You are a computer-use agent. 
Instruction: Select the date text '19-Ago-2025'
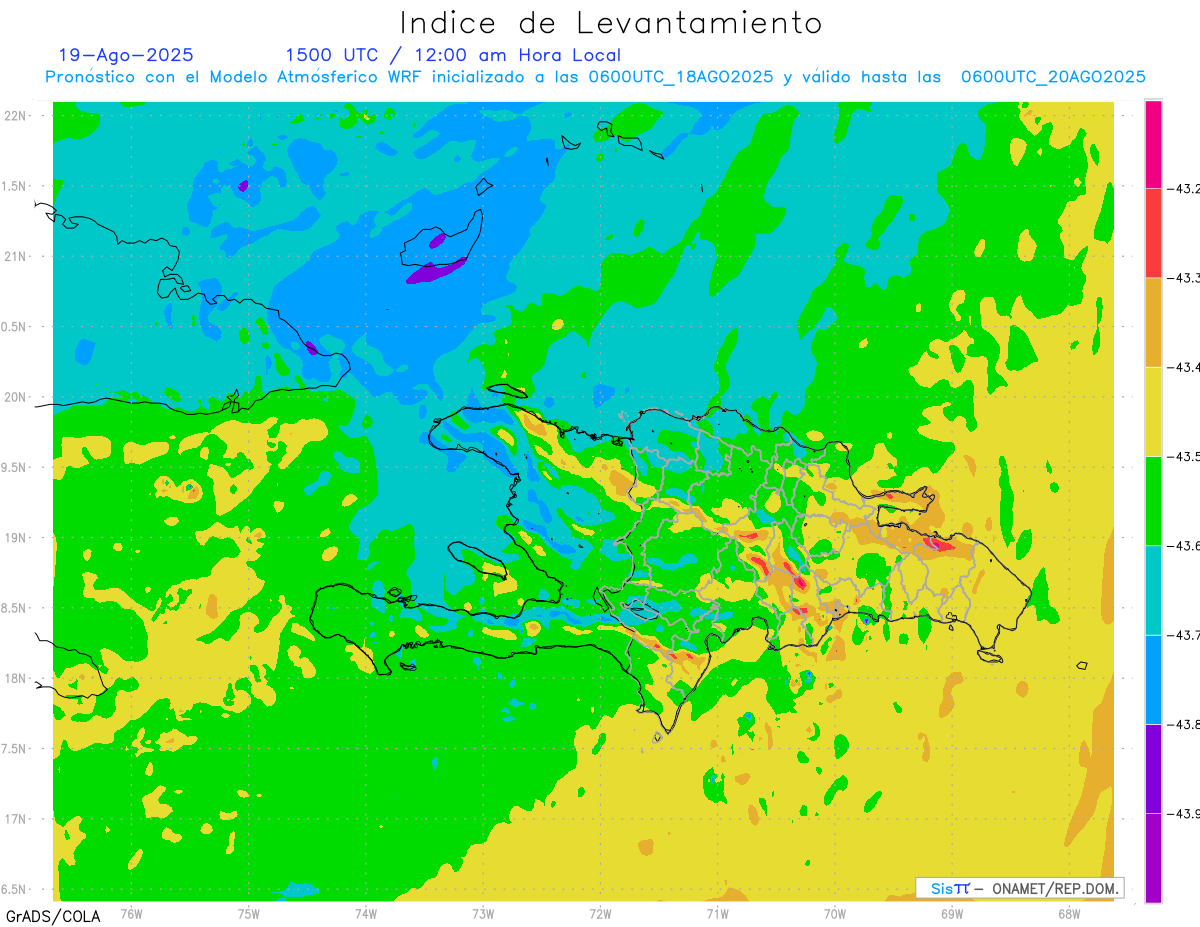[x=126, y=55]
